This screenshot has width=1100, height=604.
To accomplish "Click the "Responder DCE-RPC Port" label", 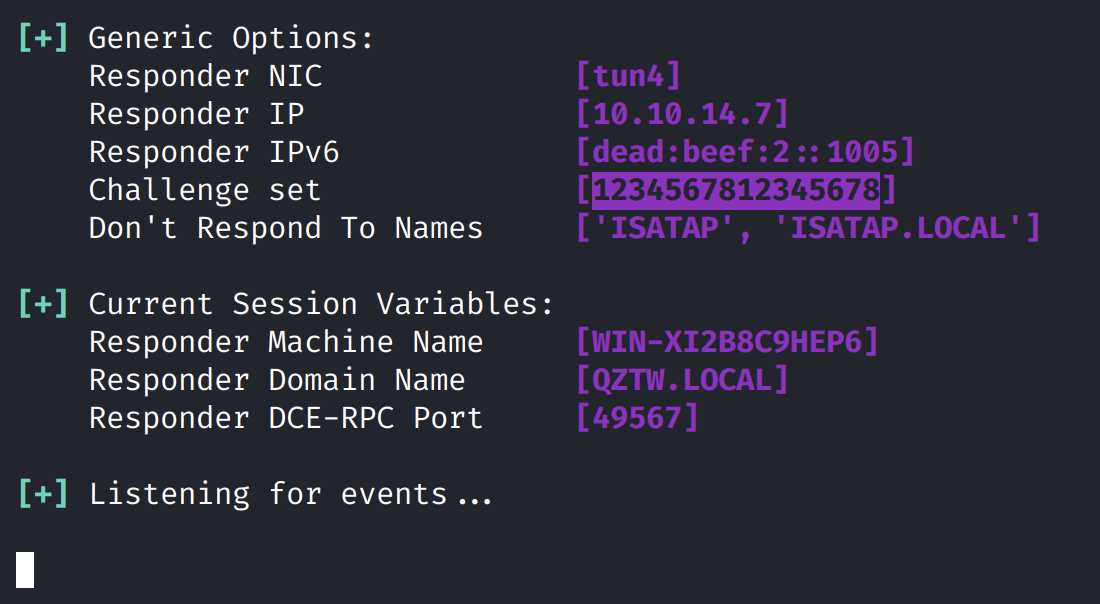I will click(x=286, y=418).
